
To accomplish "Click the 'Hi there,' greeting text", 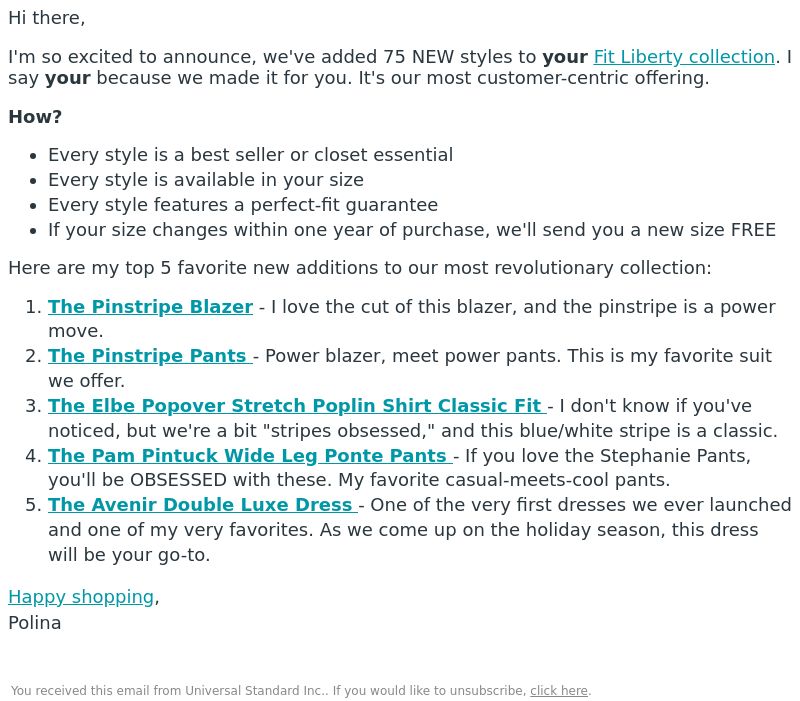I will point(46,18).
